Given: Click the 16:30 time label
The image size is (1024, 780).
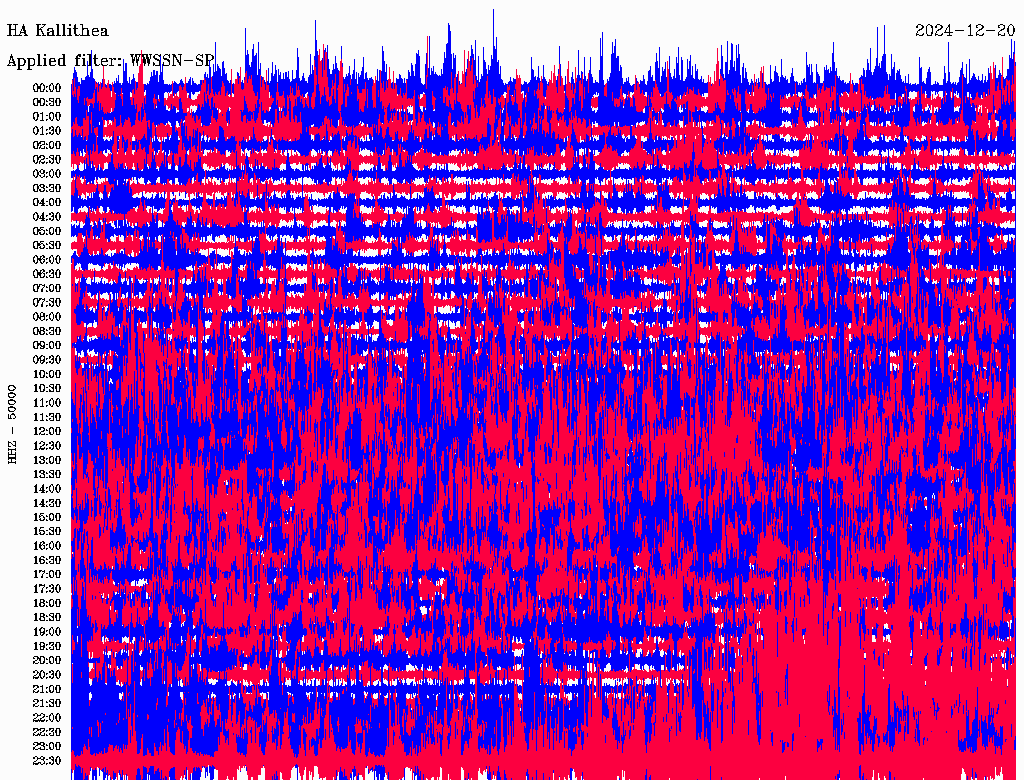Looking at the screenshot, I should [x=47, y=561].
